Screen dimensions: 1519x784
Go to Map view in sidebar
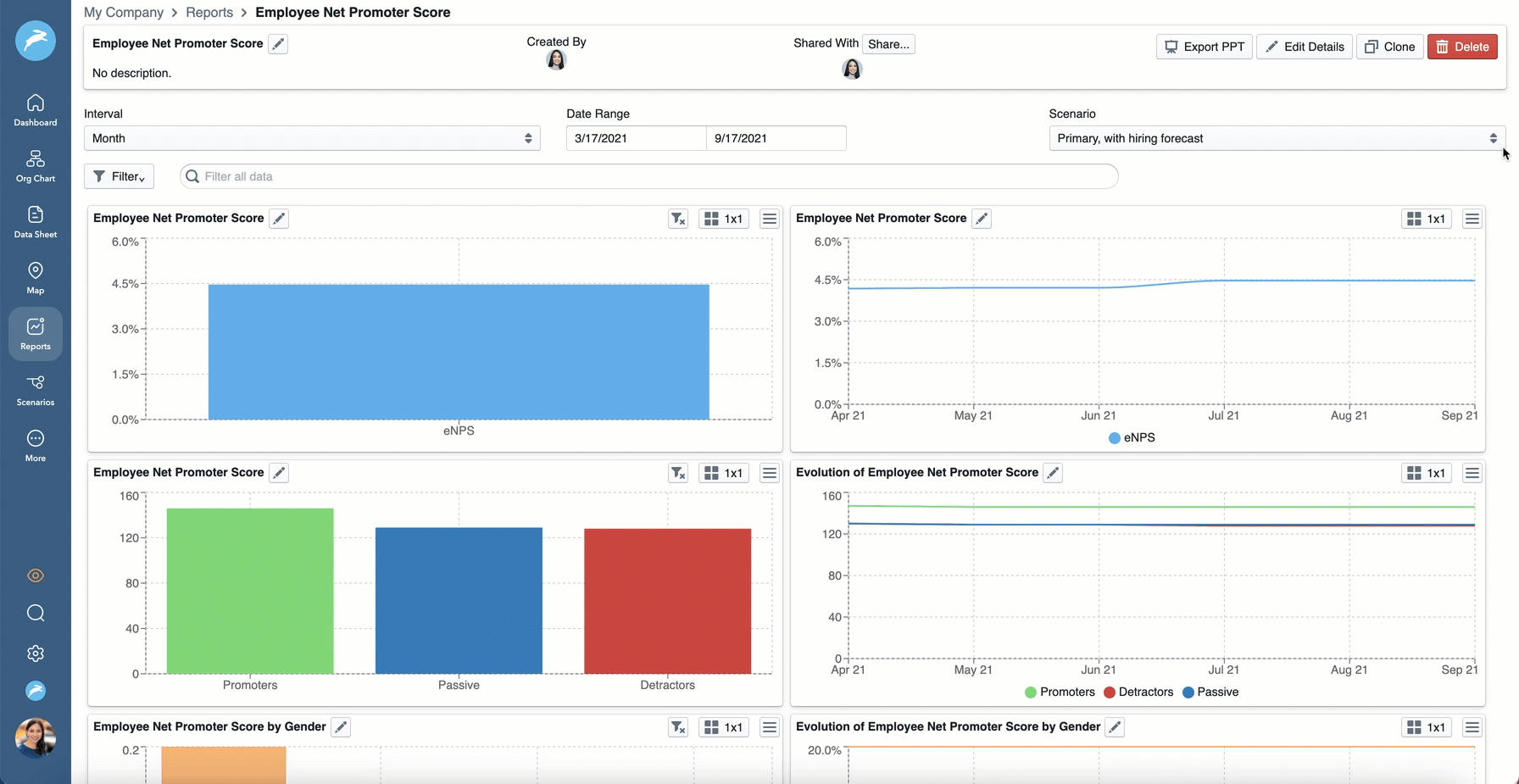point(36,278)
